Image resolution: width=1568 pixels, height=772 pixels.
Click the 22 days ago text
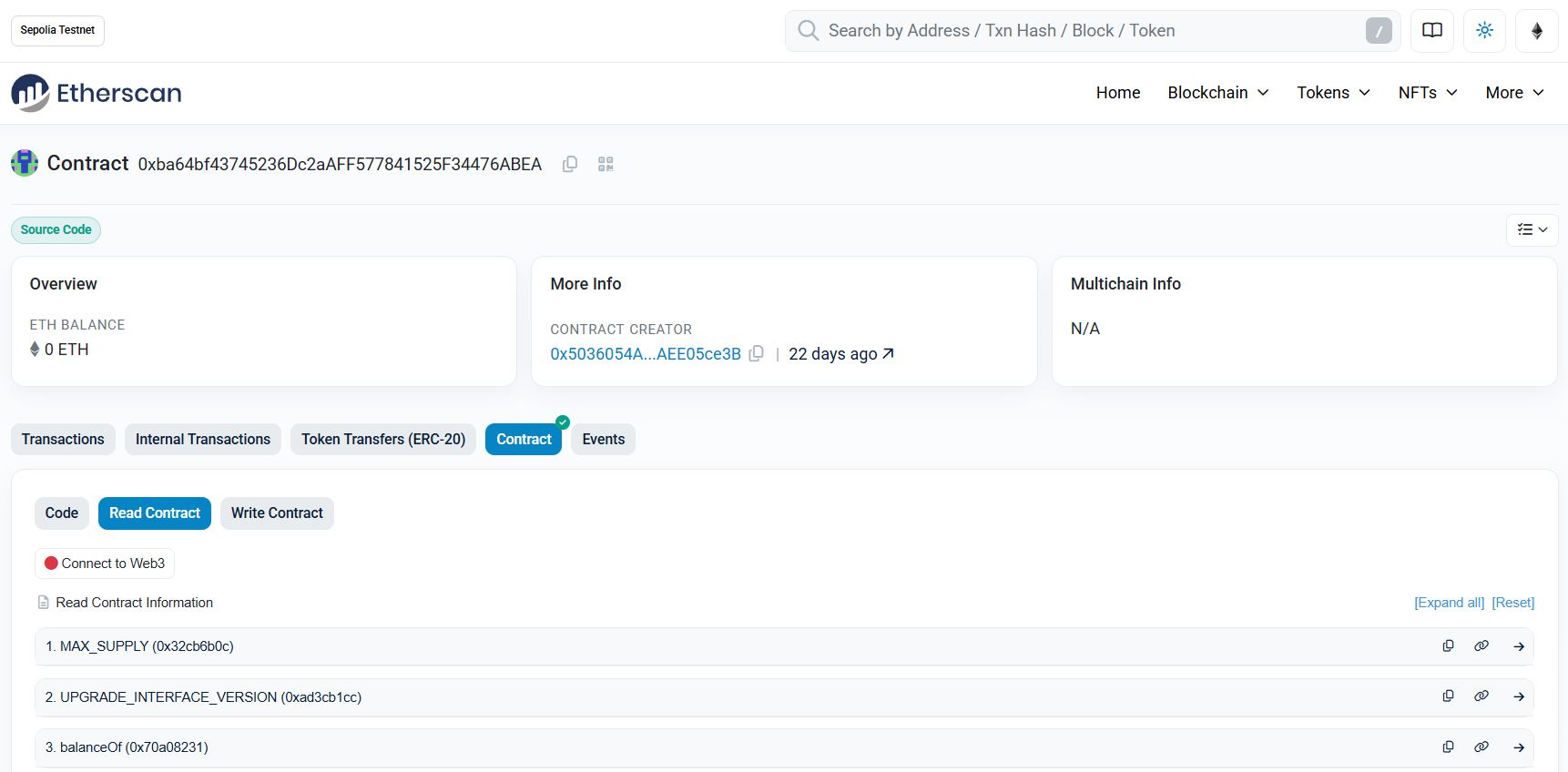tap(833, 354)
